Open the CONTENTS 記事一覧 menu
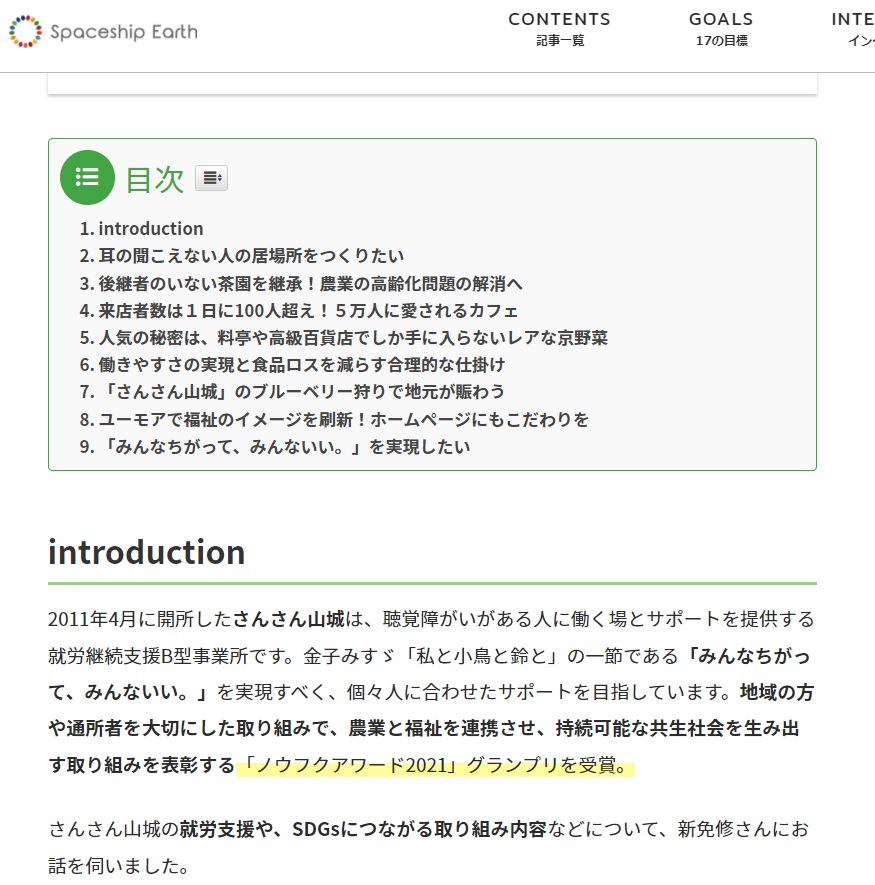The width and height of the screenshot is (875, 885). coord(559,29)
